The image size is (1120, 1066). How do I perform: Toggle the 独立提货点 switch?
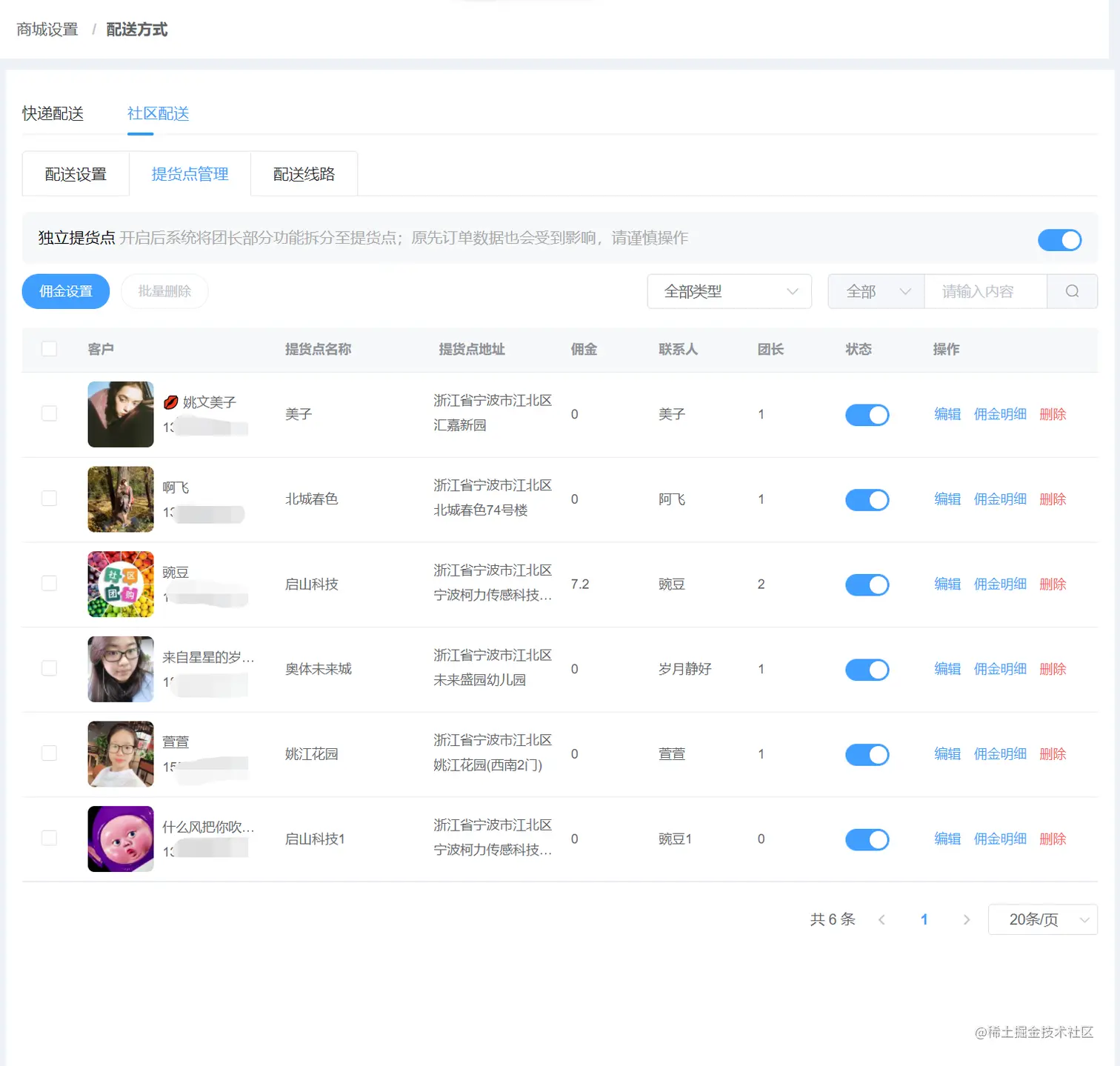pos(1059,239)
